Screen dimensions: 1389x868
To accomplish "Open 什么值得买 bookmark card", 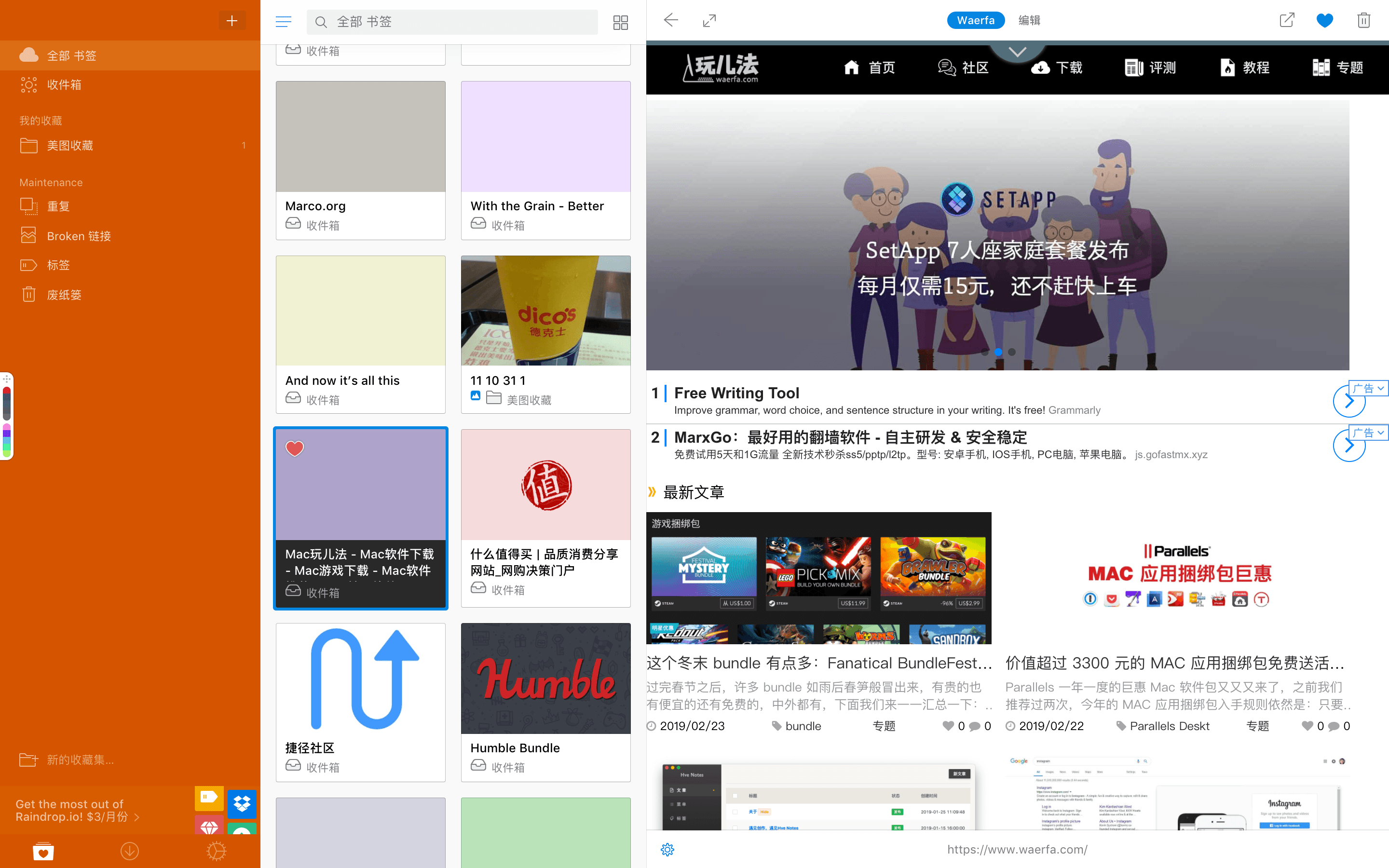I will pyautogui.click(x=546, y=518).
